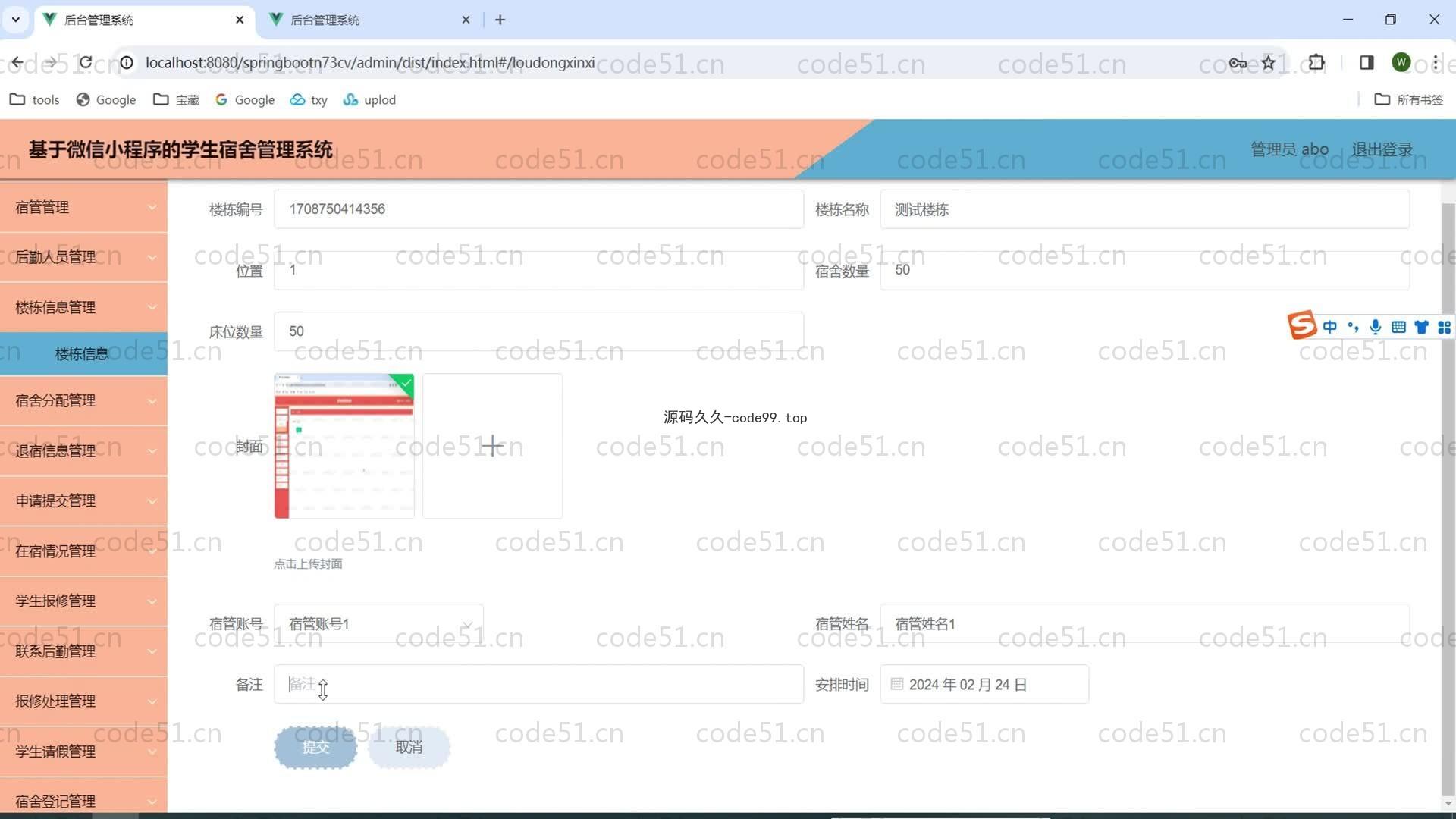The width and height of the screenshot is (1456, 819).
Task: Collapse the 楼栋信息管理 menu
Action: click(83, 307)
